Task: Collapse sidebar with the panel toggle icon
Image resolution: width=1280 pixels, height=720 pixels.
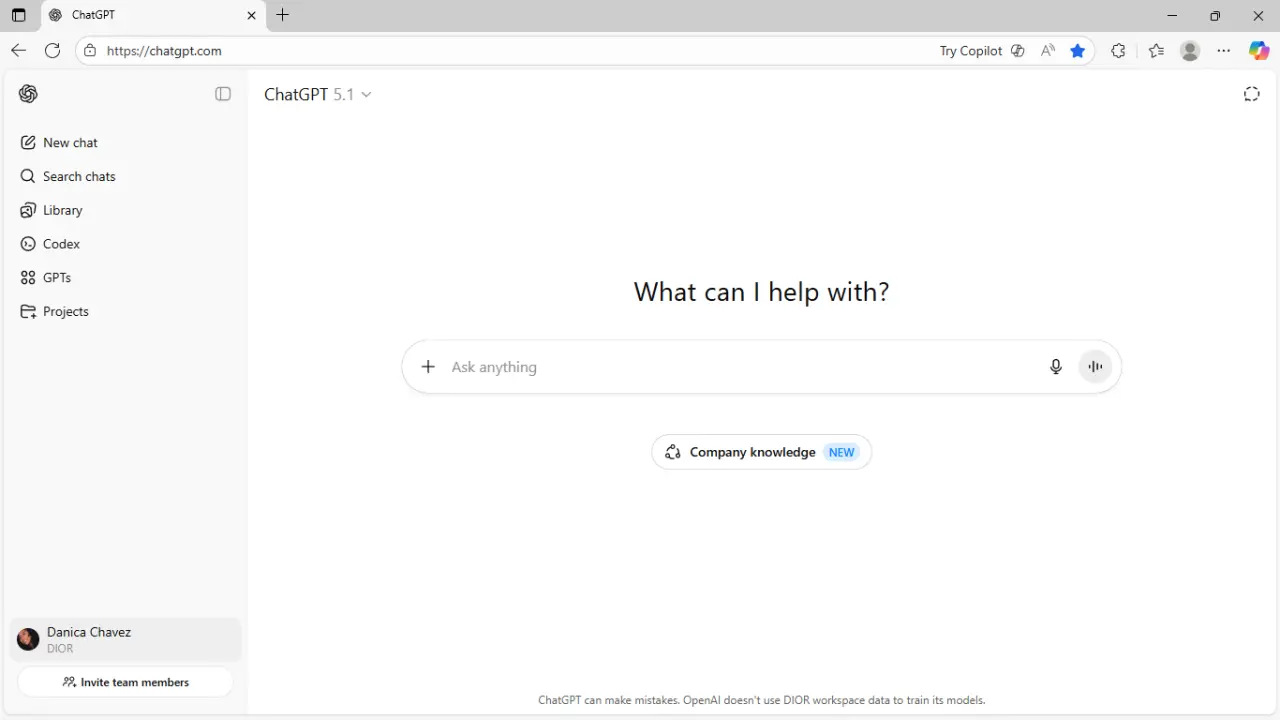Action: pos(223,94)
